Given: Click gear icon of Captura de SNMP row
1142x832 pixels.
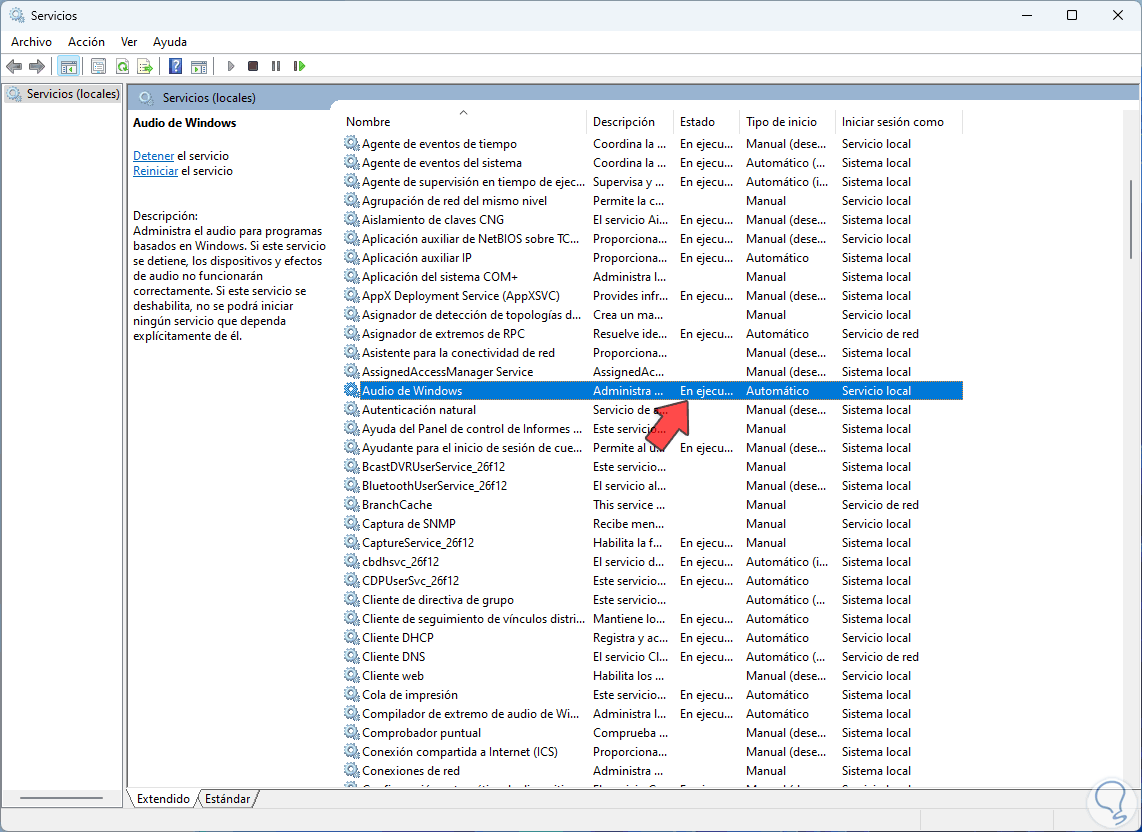Looking at the screenshot, I should click(352, 523).
